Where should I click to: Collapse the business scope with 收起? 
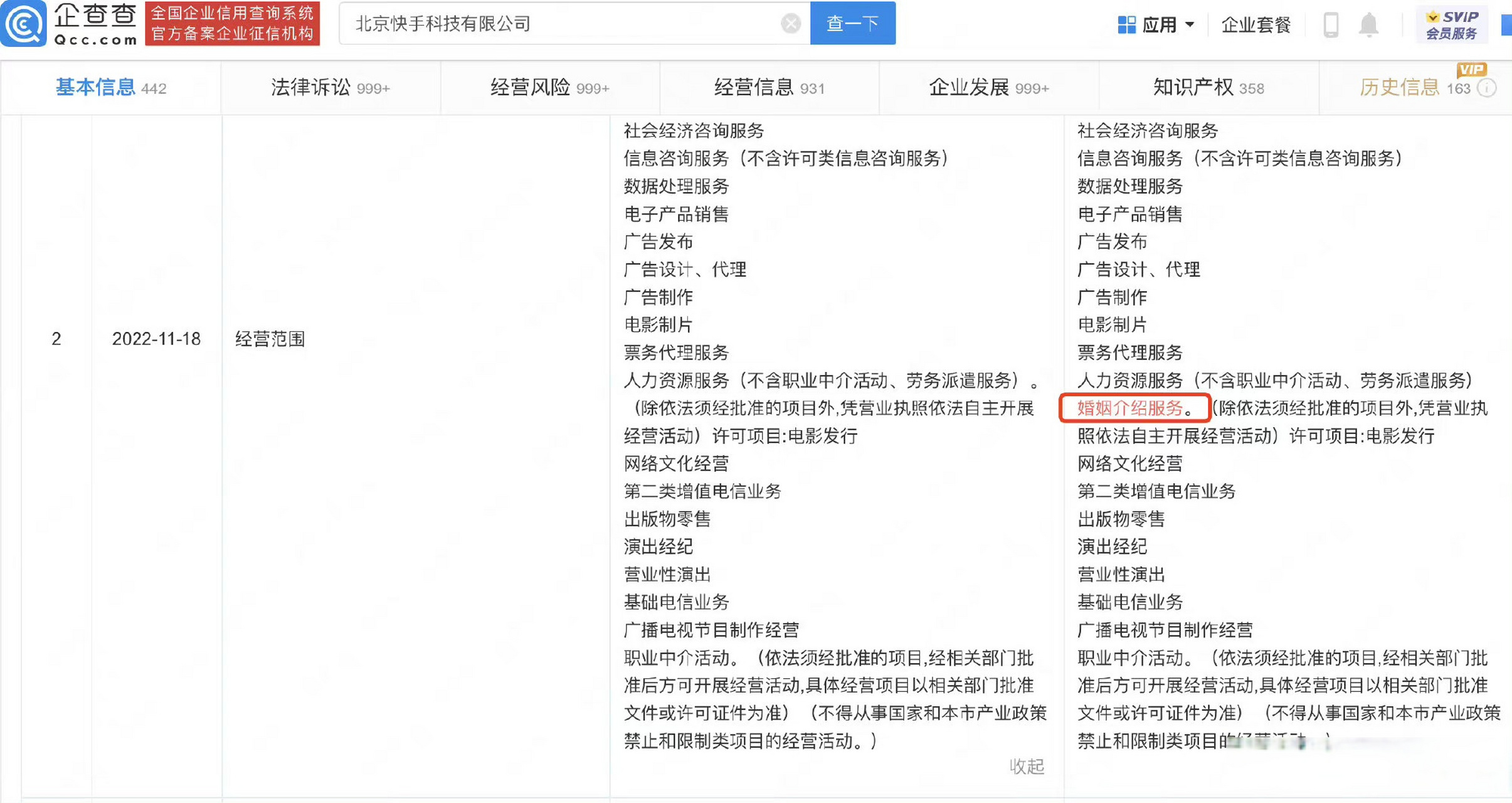(1026, 766)
